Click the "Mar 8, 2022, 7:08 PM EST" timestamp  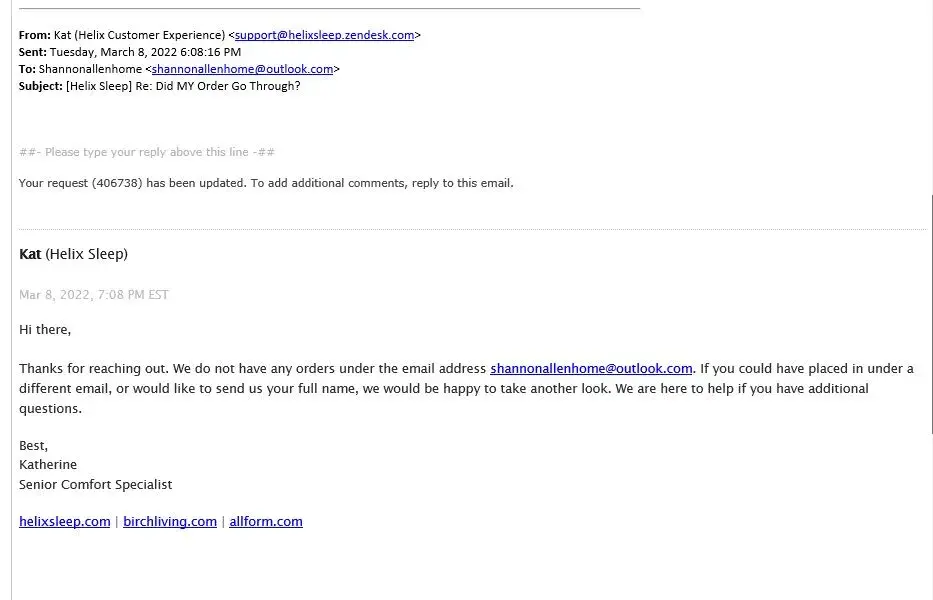pos(94,295)
